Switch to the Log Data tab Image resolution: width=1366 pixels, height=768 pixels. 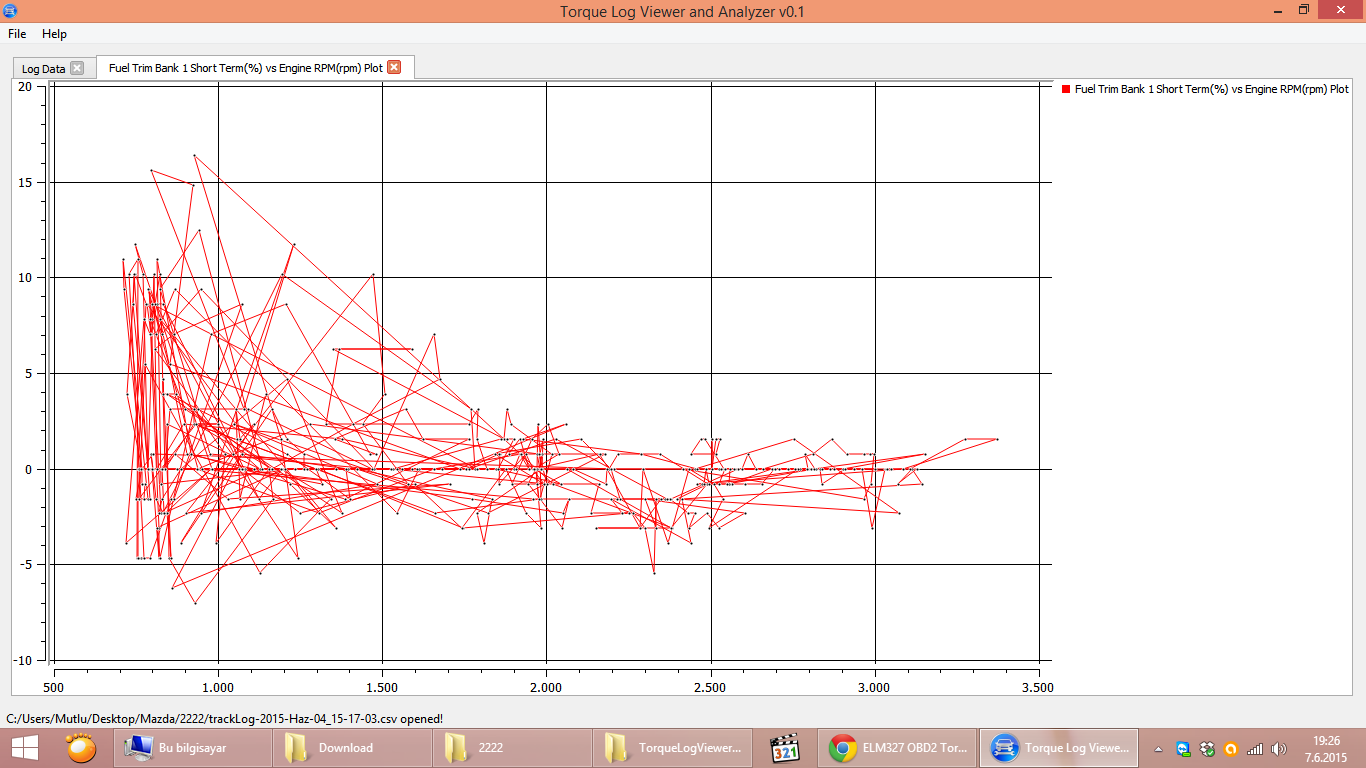click(43, 68)
